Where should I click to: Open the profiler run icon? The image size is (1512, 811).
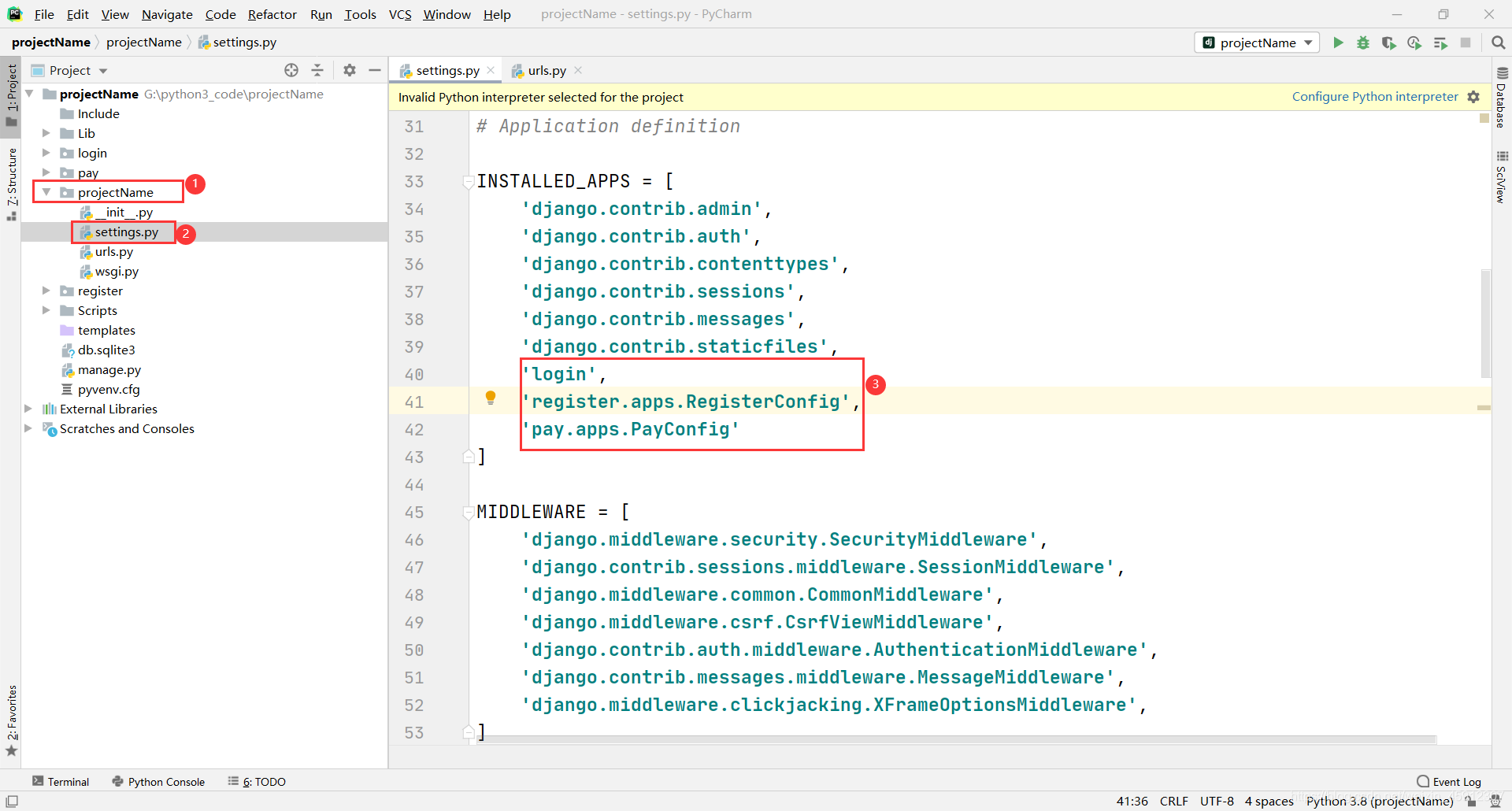[1414, 43]
